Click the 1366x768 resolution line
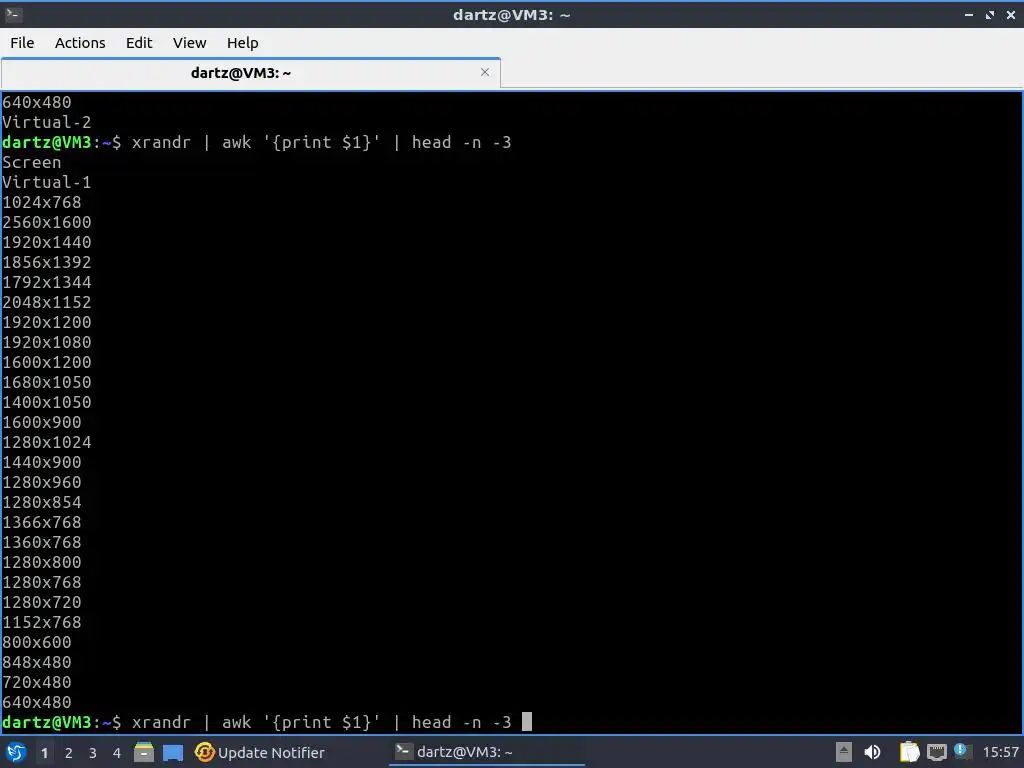 coord(42,522)
